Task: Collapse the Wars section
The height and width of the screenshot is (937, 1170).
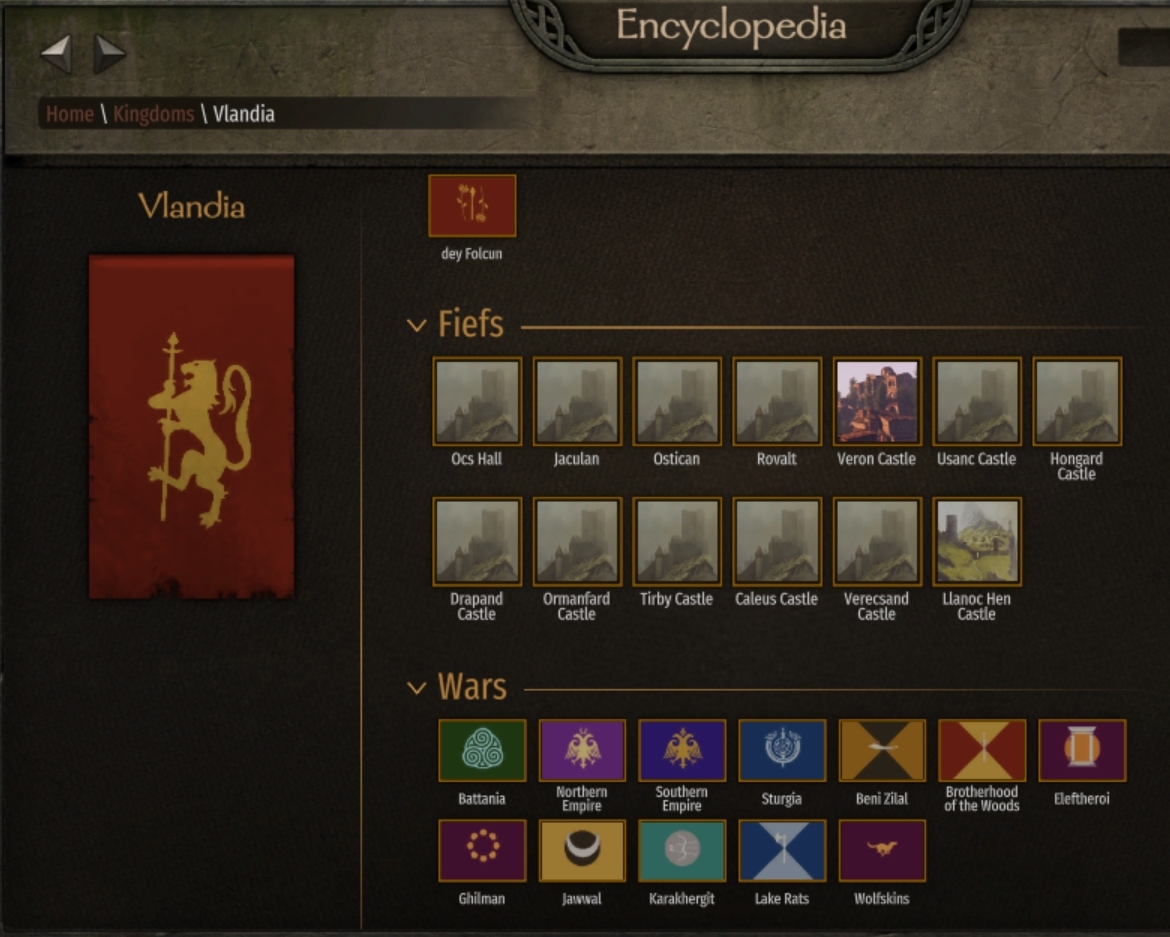Action: click(416, 688)
